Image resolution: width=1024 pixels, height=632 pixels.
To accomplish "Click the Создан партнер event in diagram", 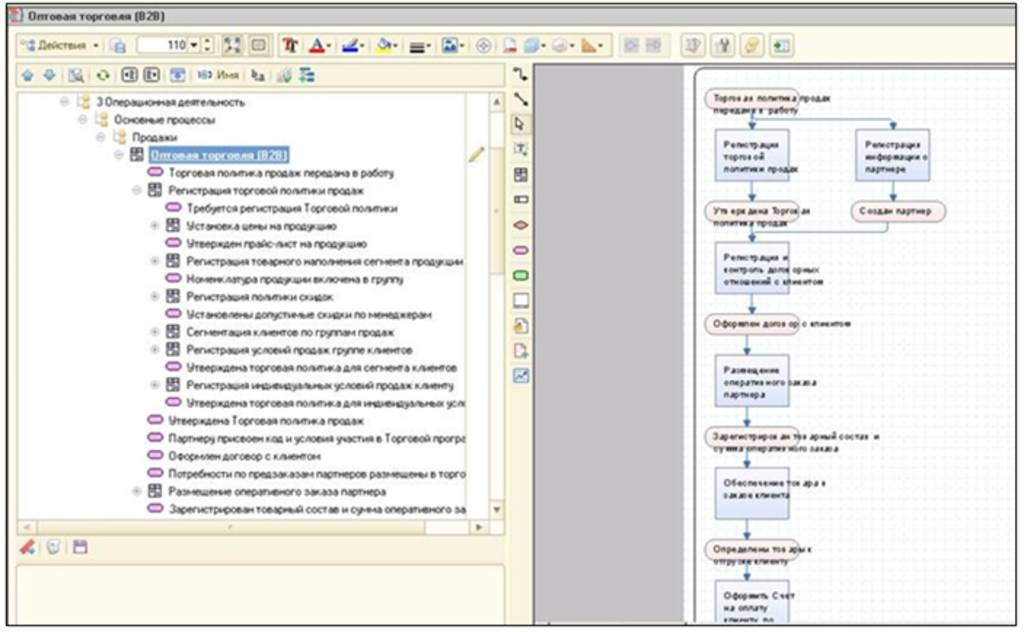I will point(898,211).
